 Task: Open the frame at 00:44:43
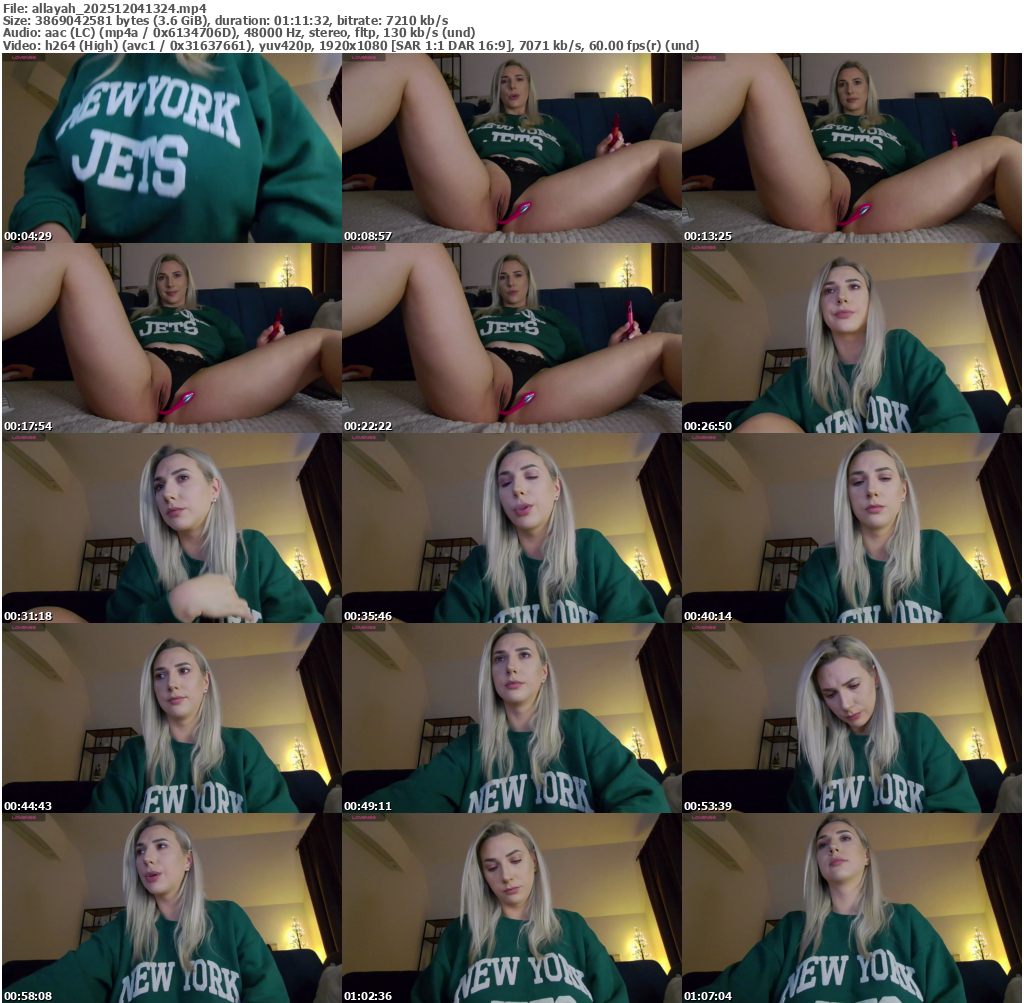tap(172, 718)
